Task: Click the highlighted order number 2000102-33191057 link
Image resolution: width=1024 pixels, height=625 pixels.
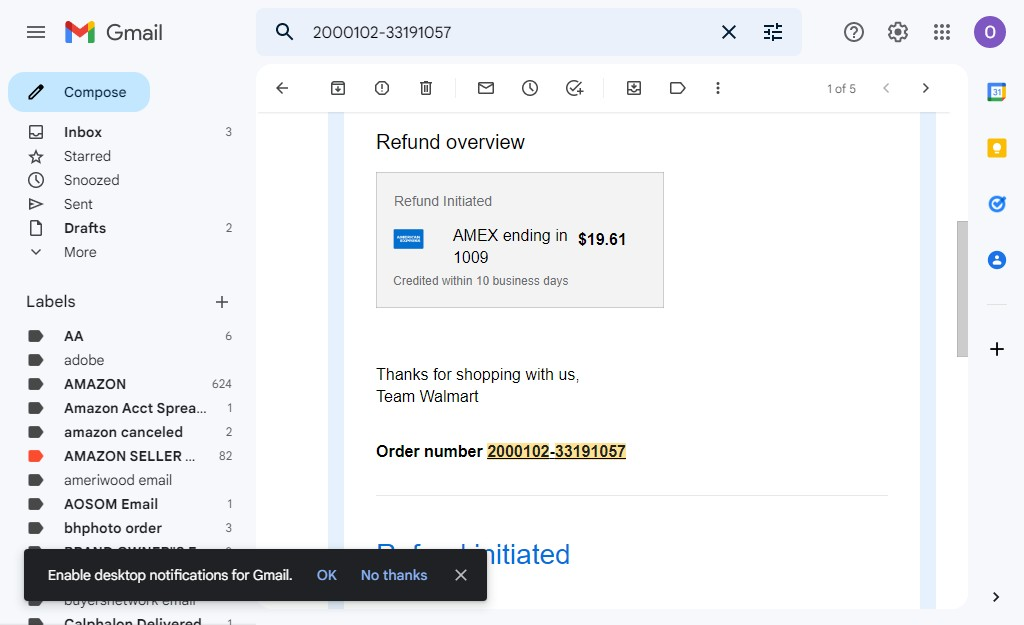Action: [x=556, y=451]
